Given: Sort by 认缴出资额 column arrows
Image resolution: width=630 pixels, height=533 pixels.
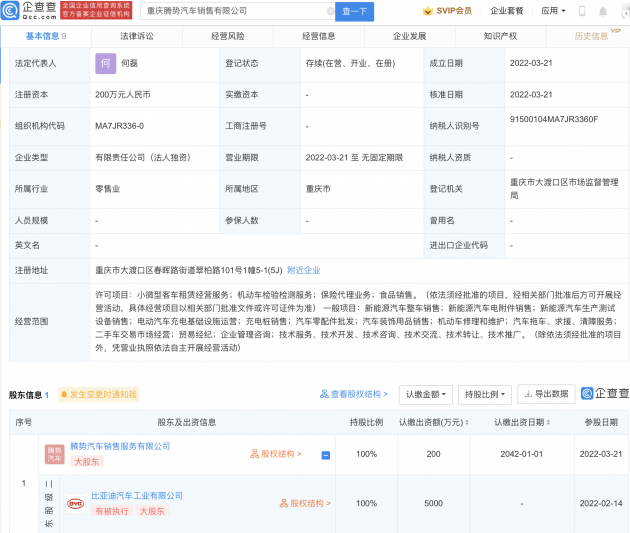Looking at the screenshot, I should [467, 422].
